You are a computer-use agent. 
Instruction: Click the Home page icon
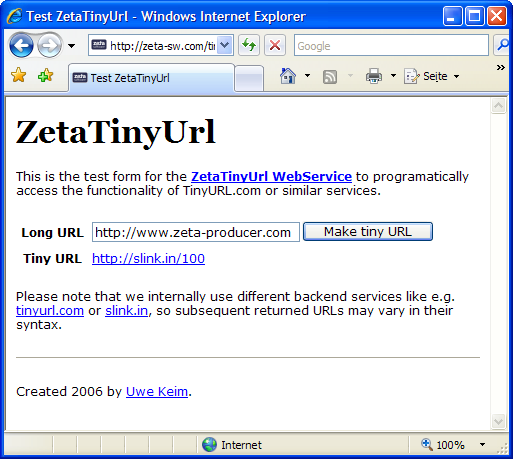pos(288,76)
